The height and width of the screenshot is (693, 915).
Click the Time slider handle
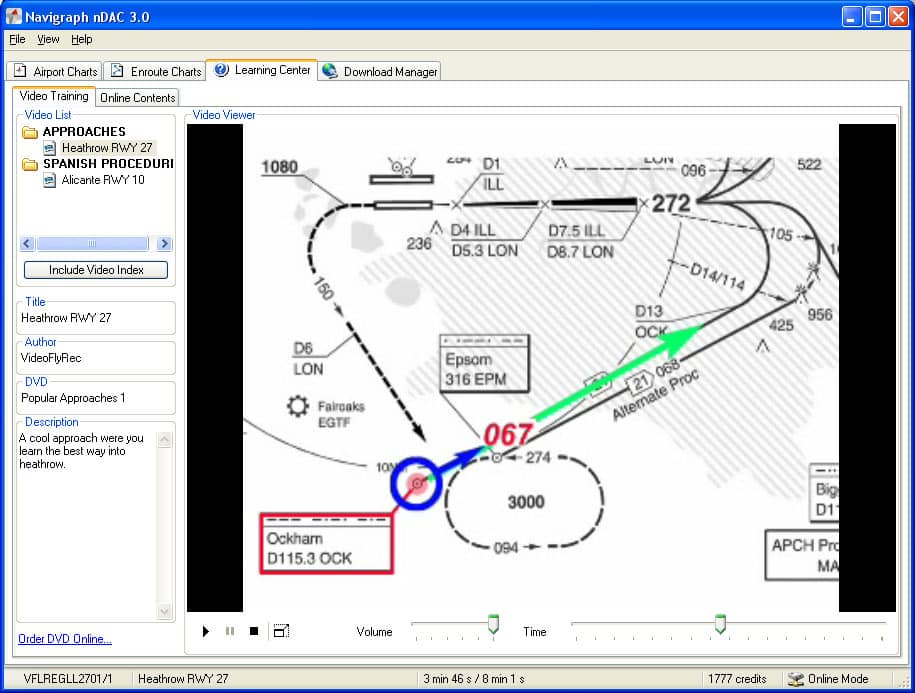click(x=720, y=625)
